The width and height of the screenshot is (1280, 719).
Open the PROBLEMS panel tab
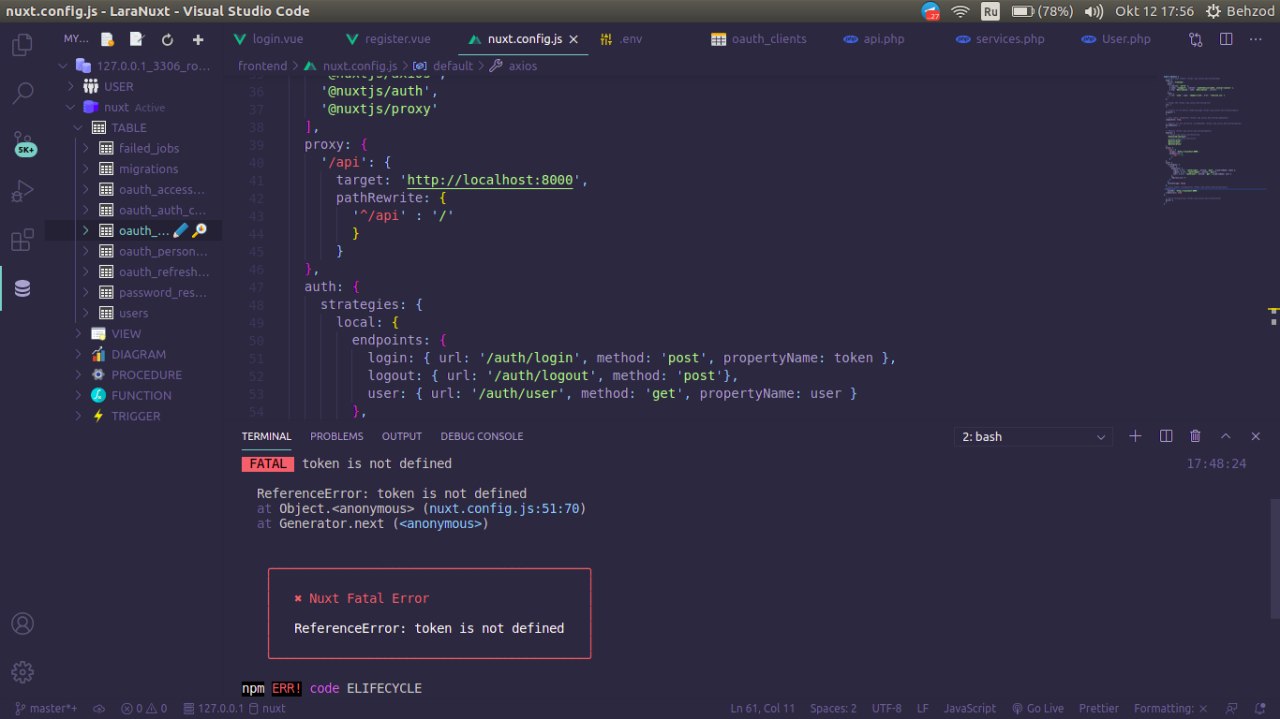[336, 436]
